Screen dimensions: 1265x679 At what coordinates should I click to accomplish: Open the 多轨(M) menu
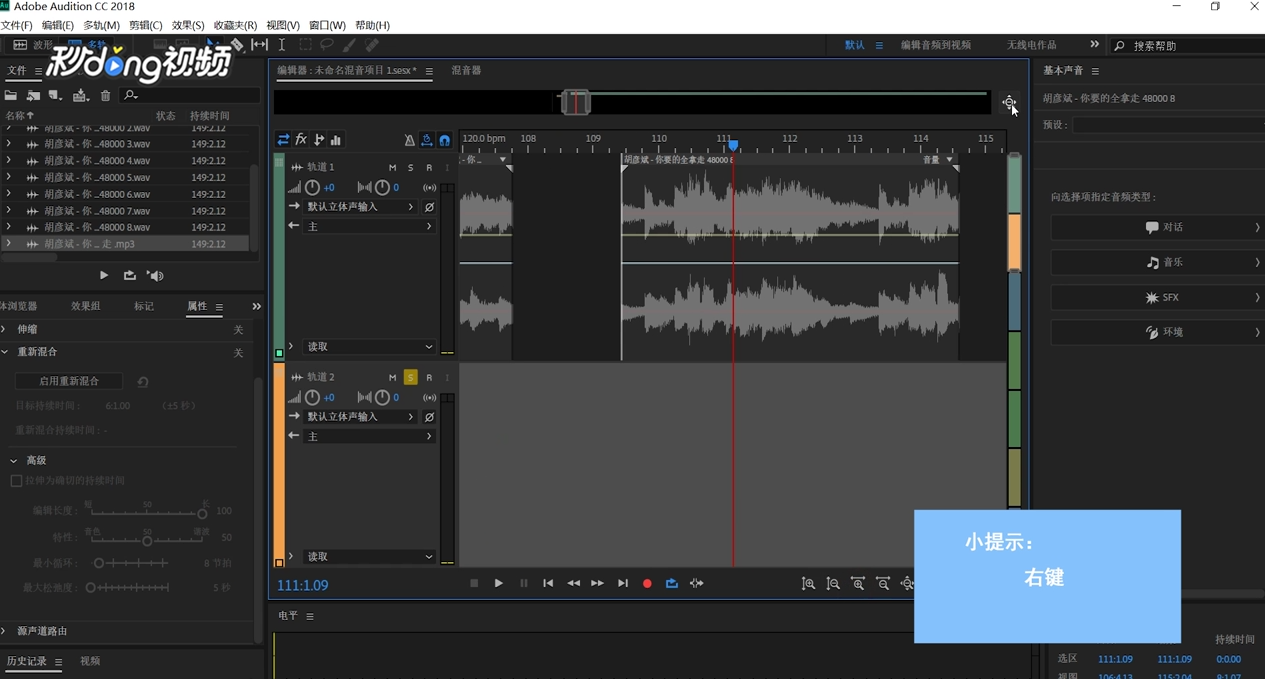[101, 25]
